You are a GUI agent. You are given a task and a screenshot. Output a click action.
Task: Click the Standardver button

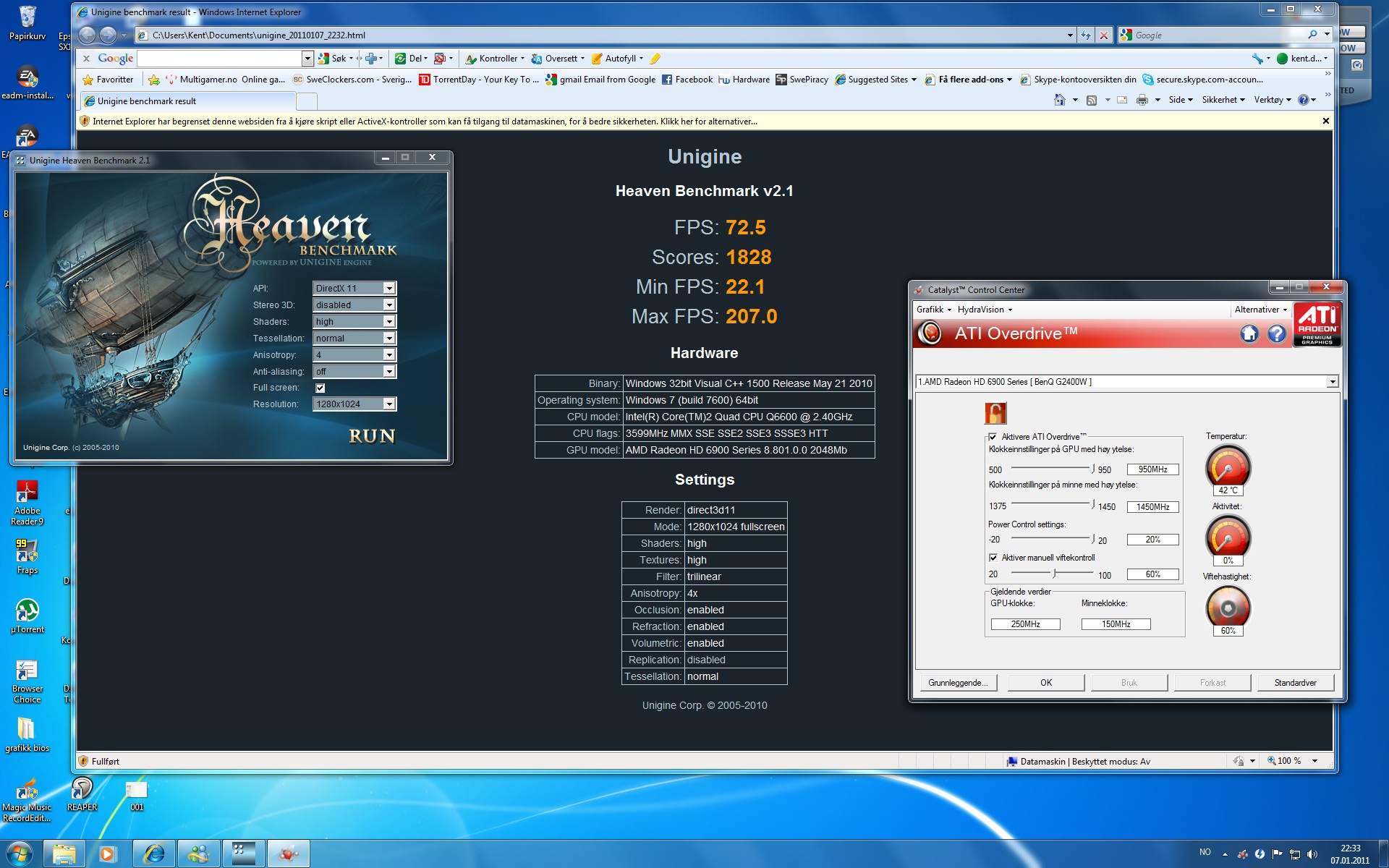coord(1295,683)
